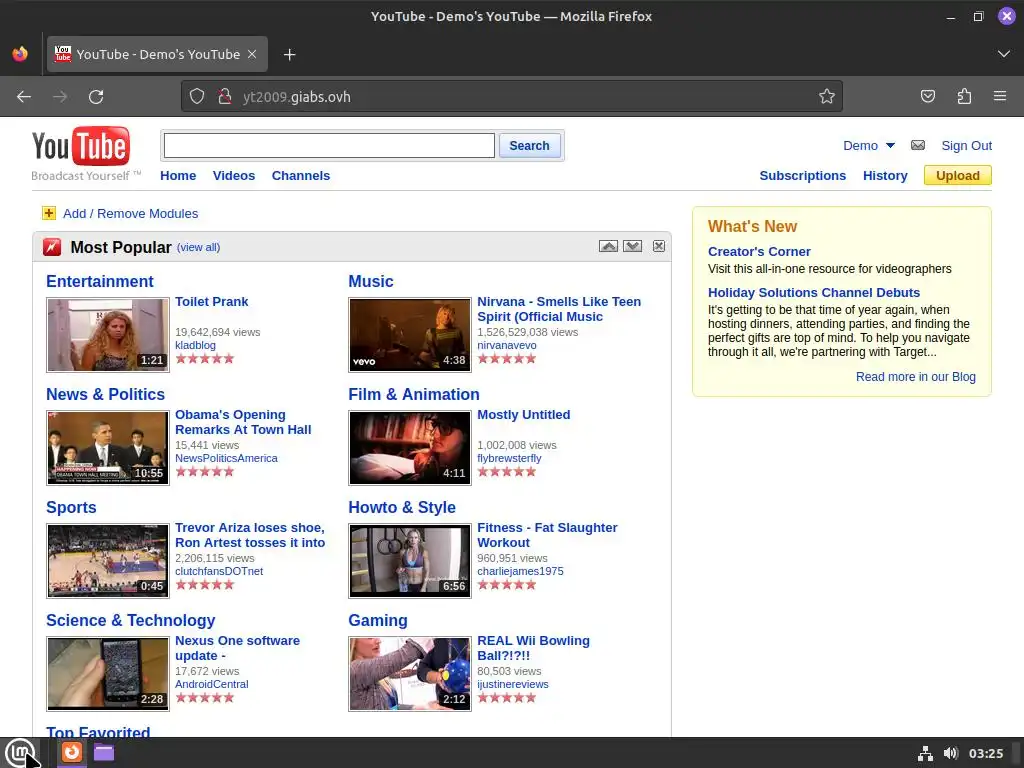Open the Music category heading
This screenshot has height=768, width=1024.
click(371, 281)
